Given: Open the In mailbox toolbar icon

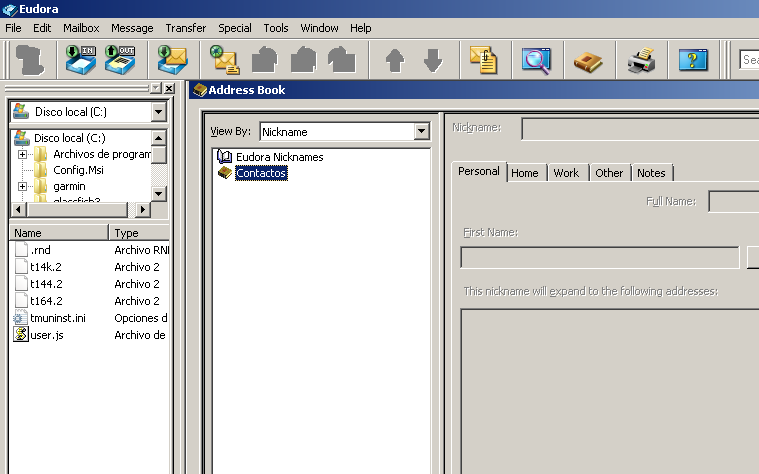Looking at the screenshot, I should point(80,61).
